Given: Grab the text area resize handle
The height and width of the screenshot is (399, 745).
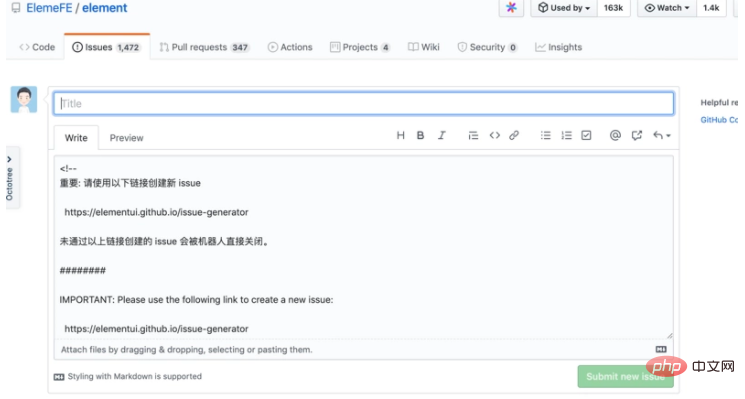Looking at the screenshot, I should coord(669,335).
